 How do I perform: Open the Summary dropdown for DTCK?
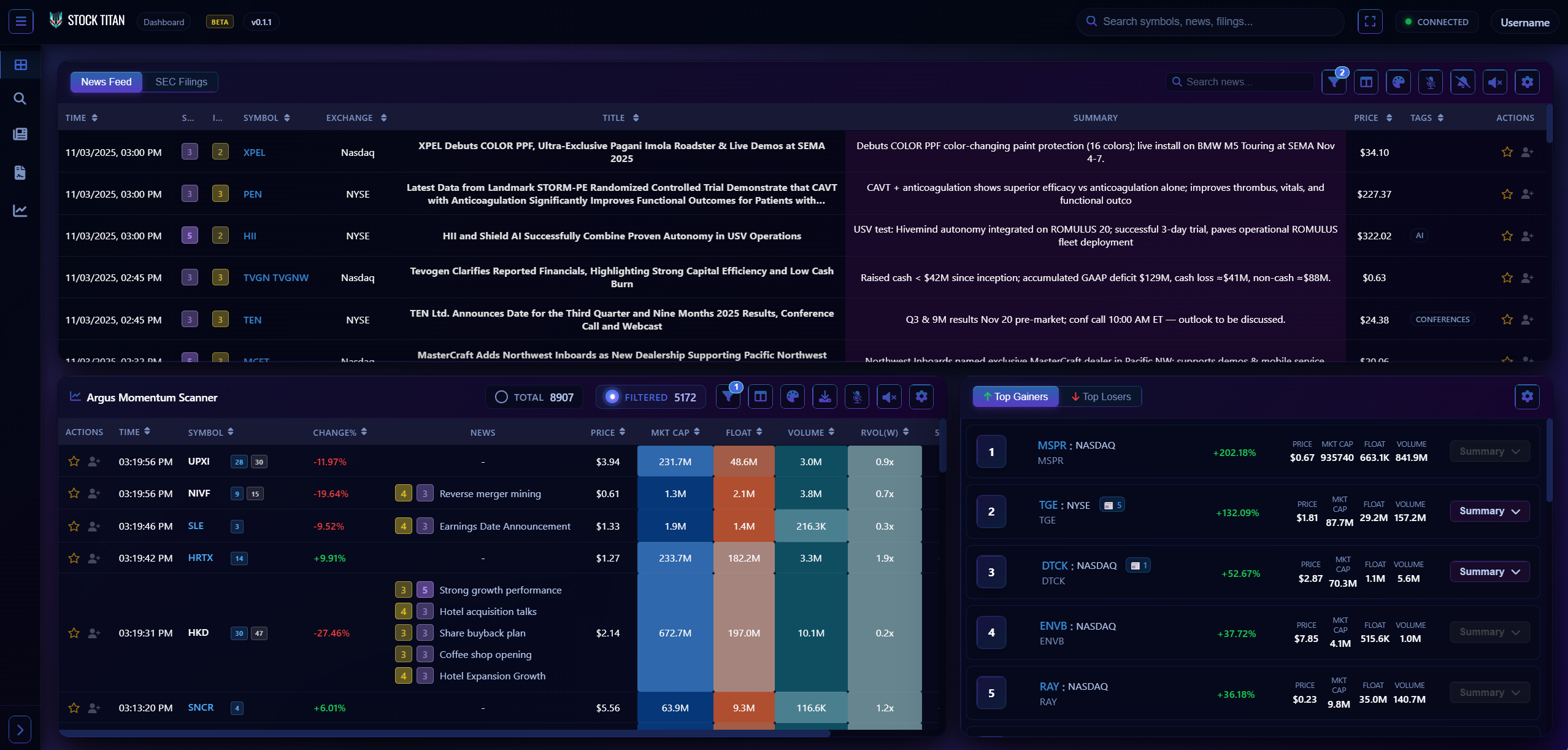[1489, 571]
